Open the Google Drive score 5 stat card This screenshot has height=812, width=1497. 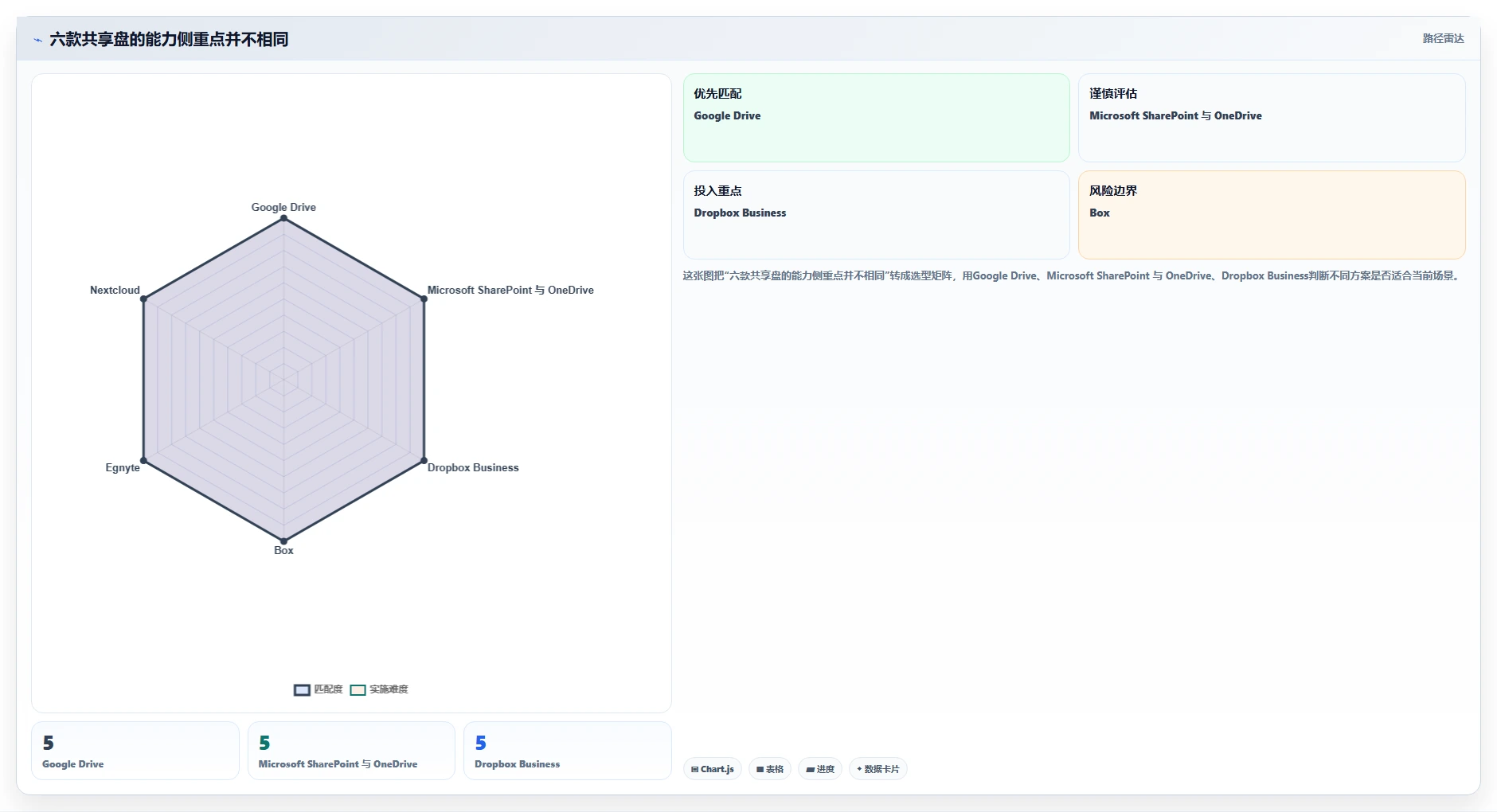tap(135, 751)
